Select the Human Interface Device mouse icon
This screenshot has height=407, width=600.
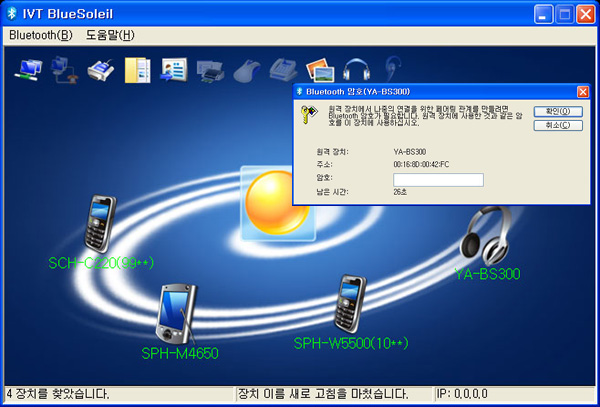tap(247, 72)
